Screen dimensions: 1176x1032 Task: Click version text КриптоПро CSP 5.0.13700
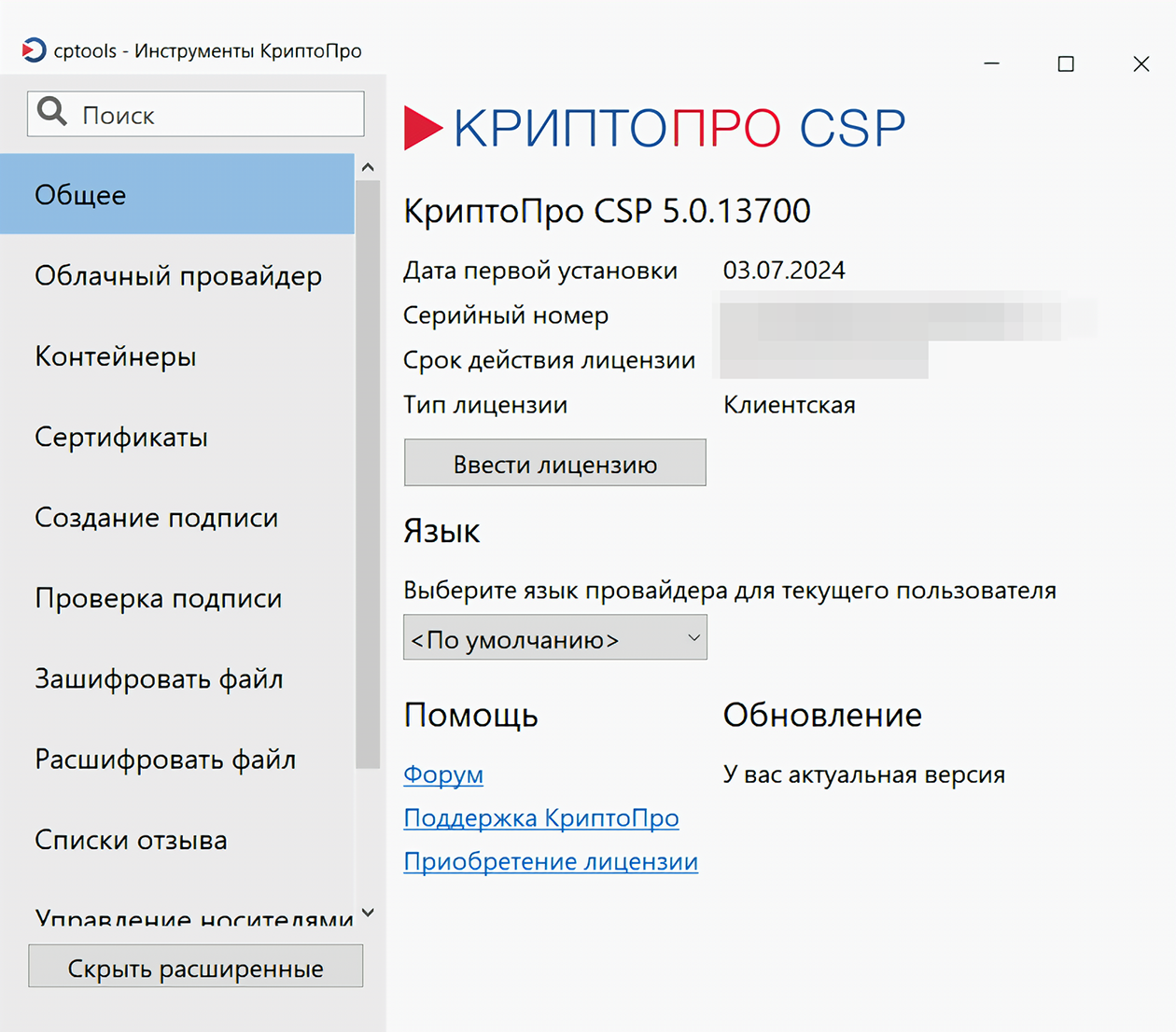[x=607, y=211]
